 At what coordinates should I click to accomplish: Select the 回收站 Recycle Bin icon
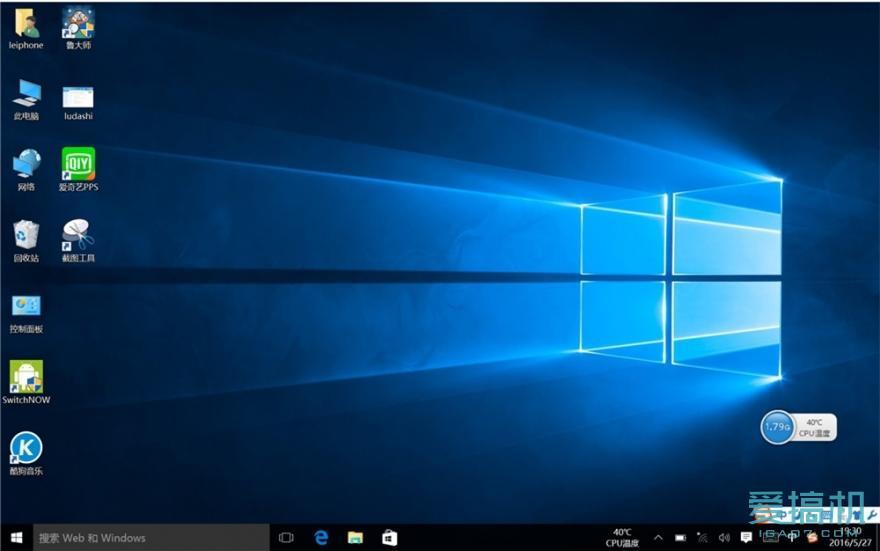click(26, 241)
